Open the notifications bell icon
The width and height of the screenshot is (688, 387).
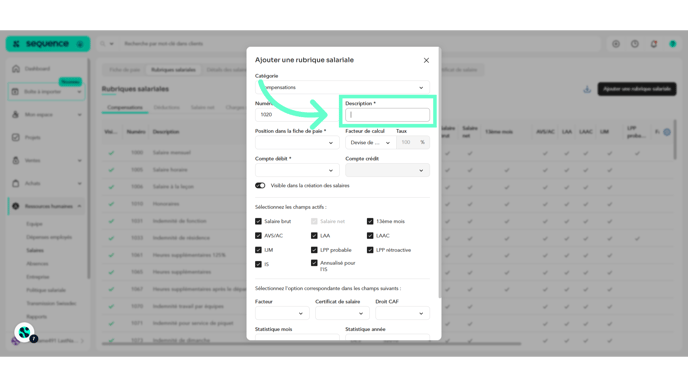(654, 44)
